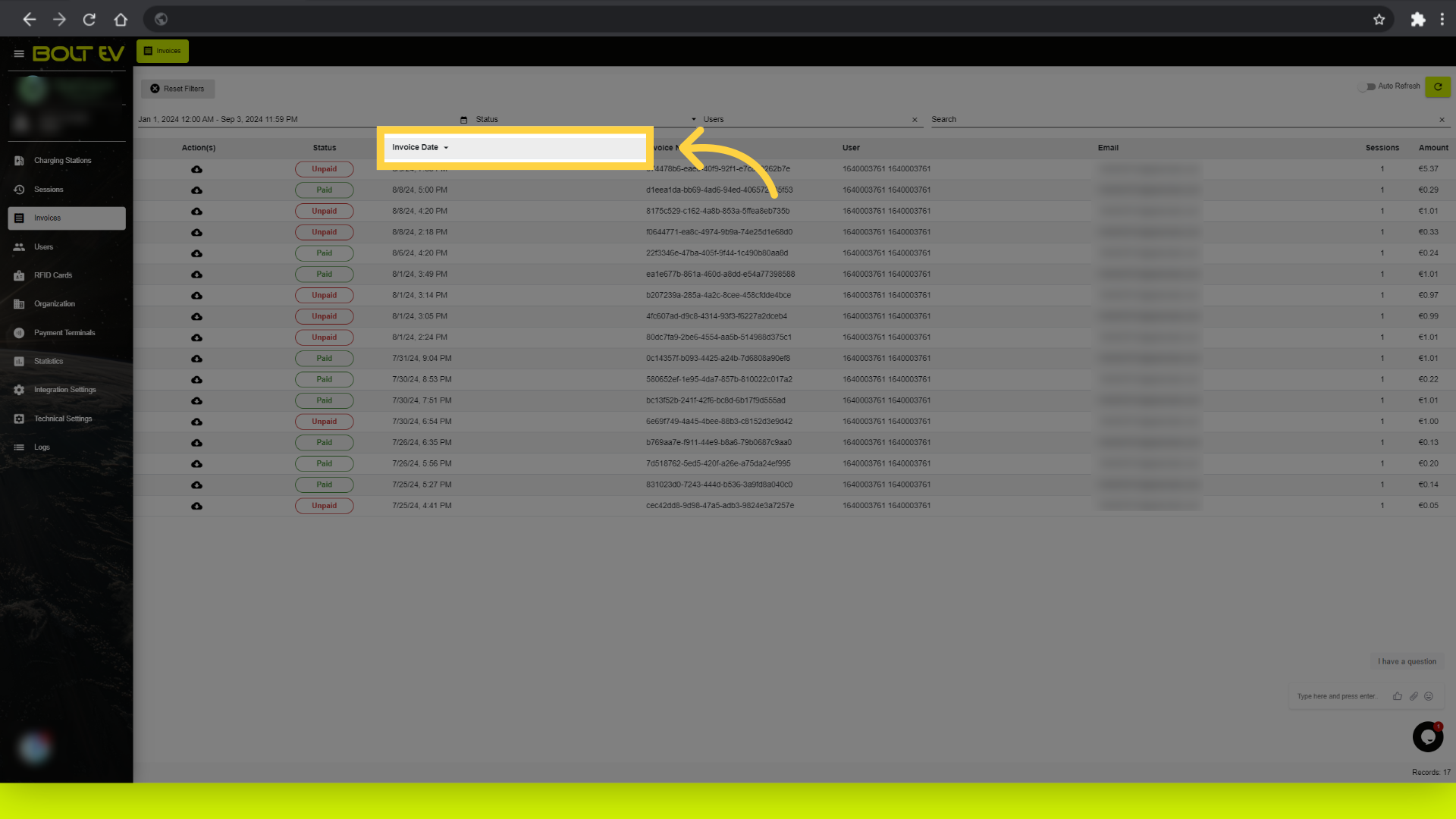Open the chat bubble widget icon

point(1427,736)
